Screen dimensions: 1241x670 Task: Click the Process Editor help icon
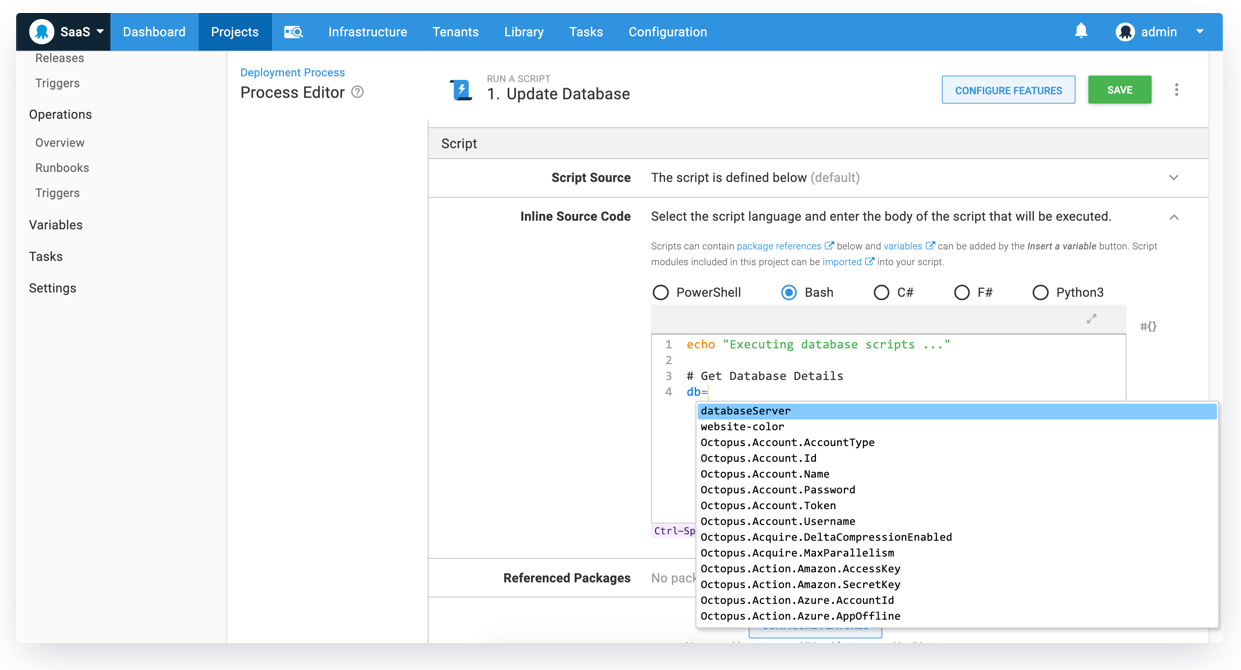[x=357, y=92]
